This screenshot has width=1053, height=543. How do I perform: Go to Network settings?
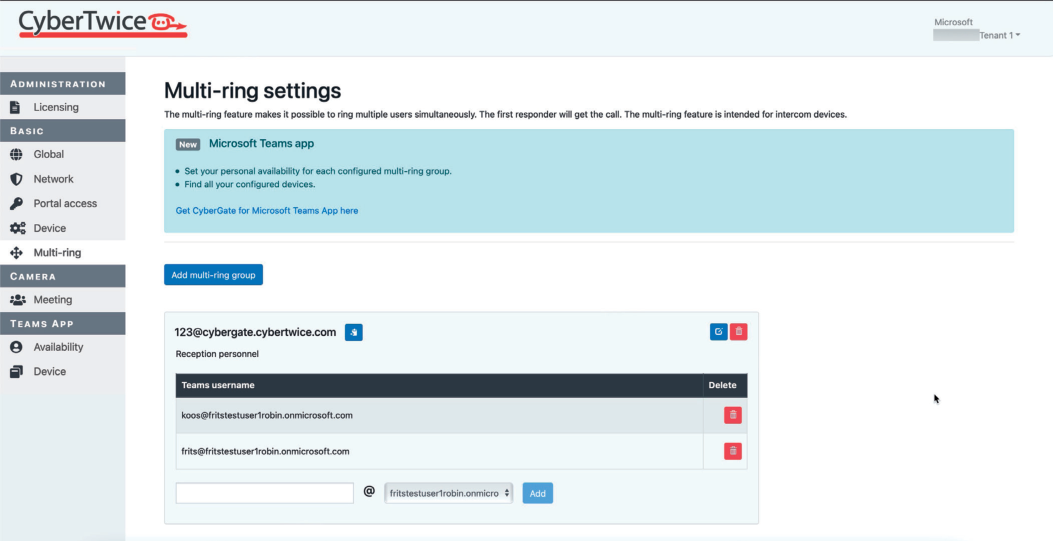pos(54,179)
